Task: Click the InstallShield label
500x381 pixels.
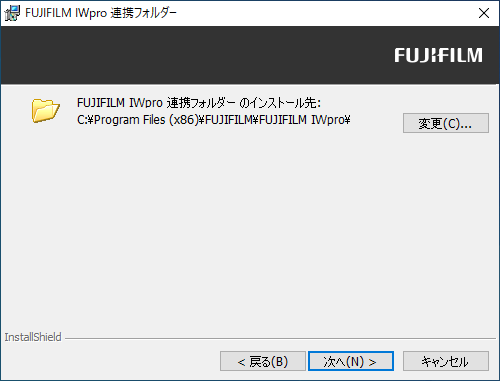Action: pyautogui.click(x=33, y=337)
